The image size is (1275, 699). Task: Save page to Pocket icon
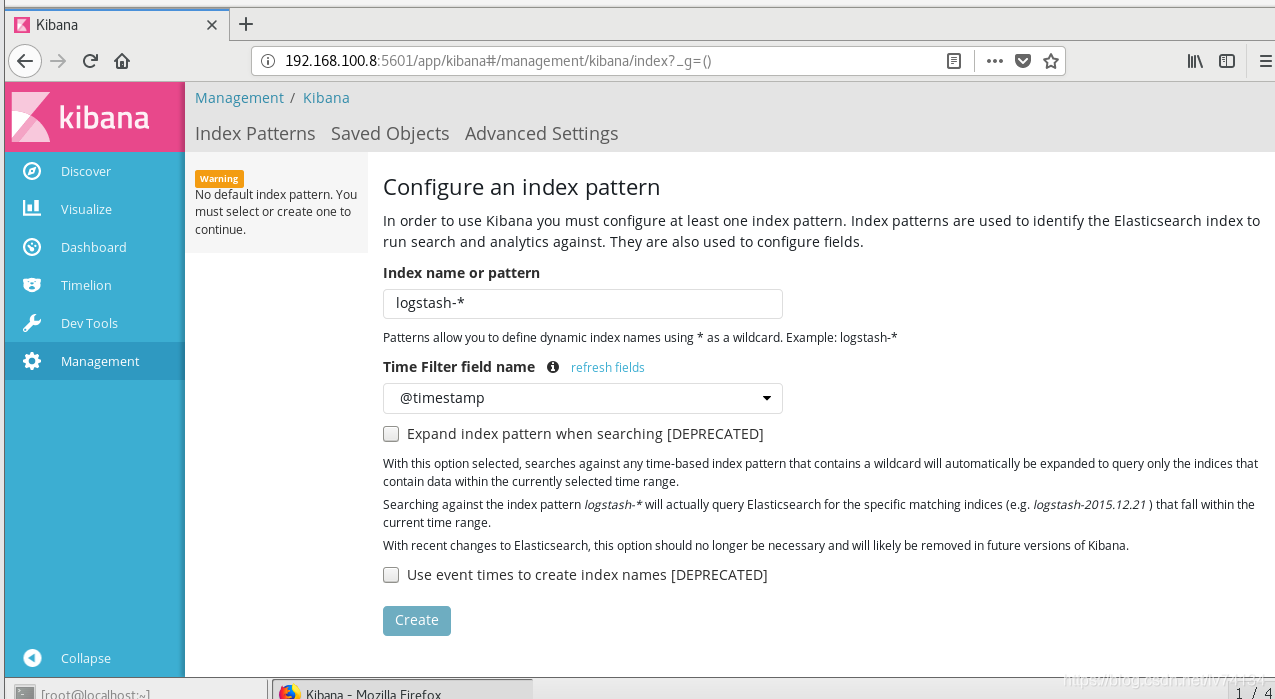coord(1023,61)
